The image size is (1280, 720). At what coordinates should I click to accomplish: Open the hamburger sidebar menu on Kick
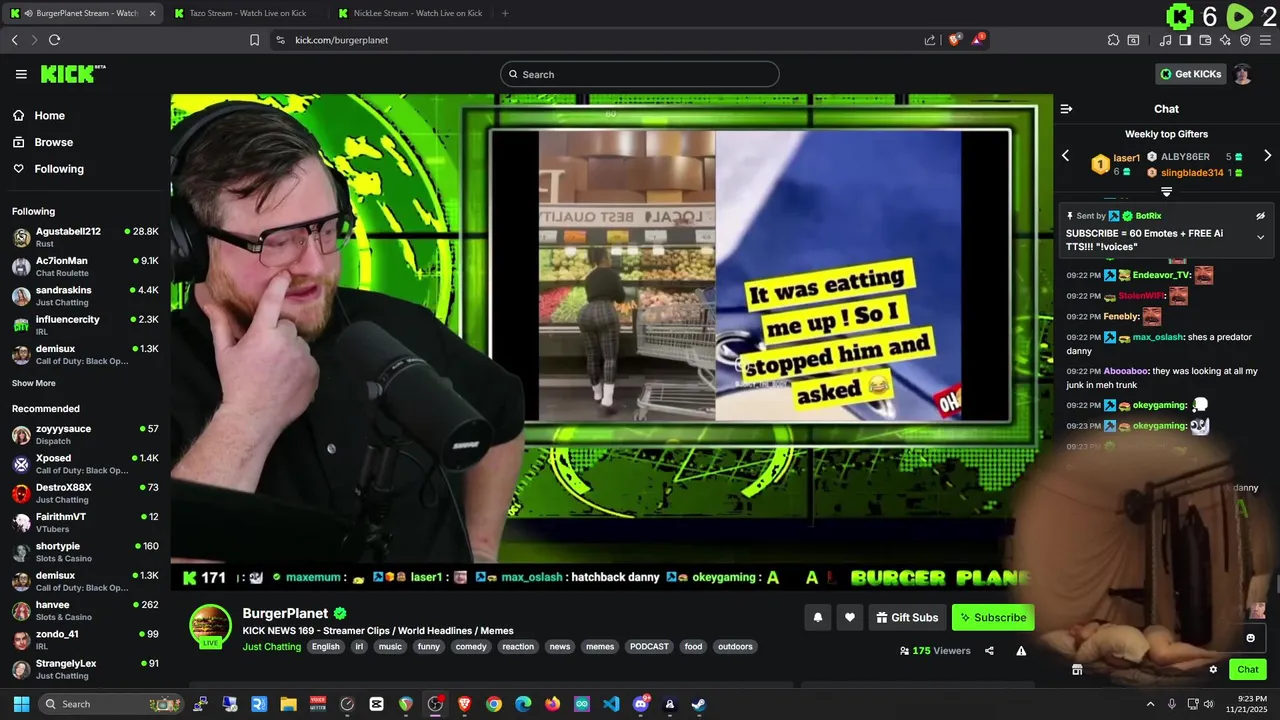21,74
